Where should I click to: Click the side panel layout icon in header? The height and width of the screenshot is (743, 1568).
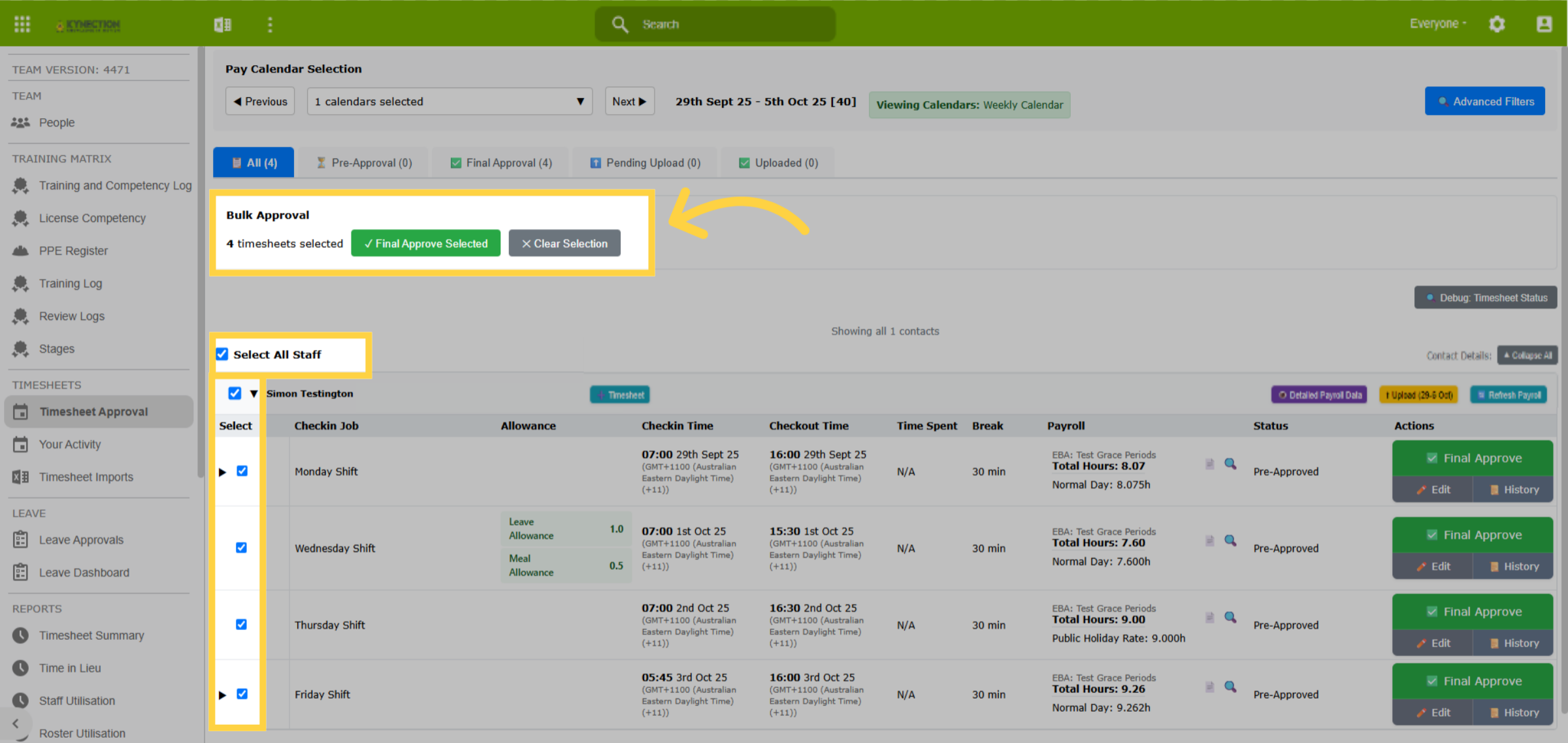tap(222, 24)
